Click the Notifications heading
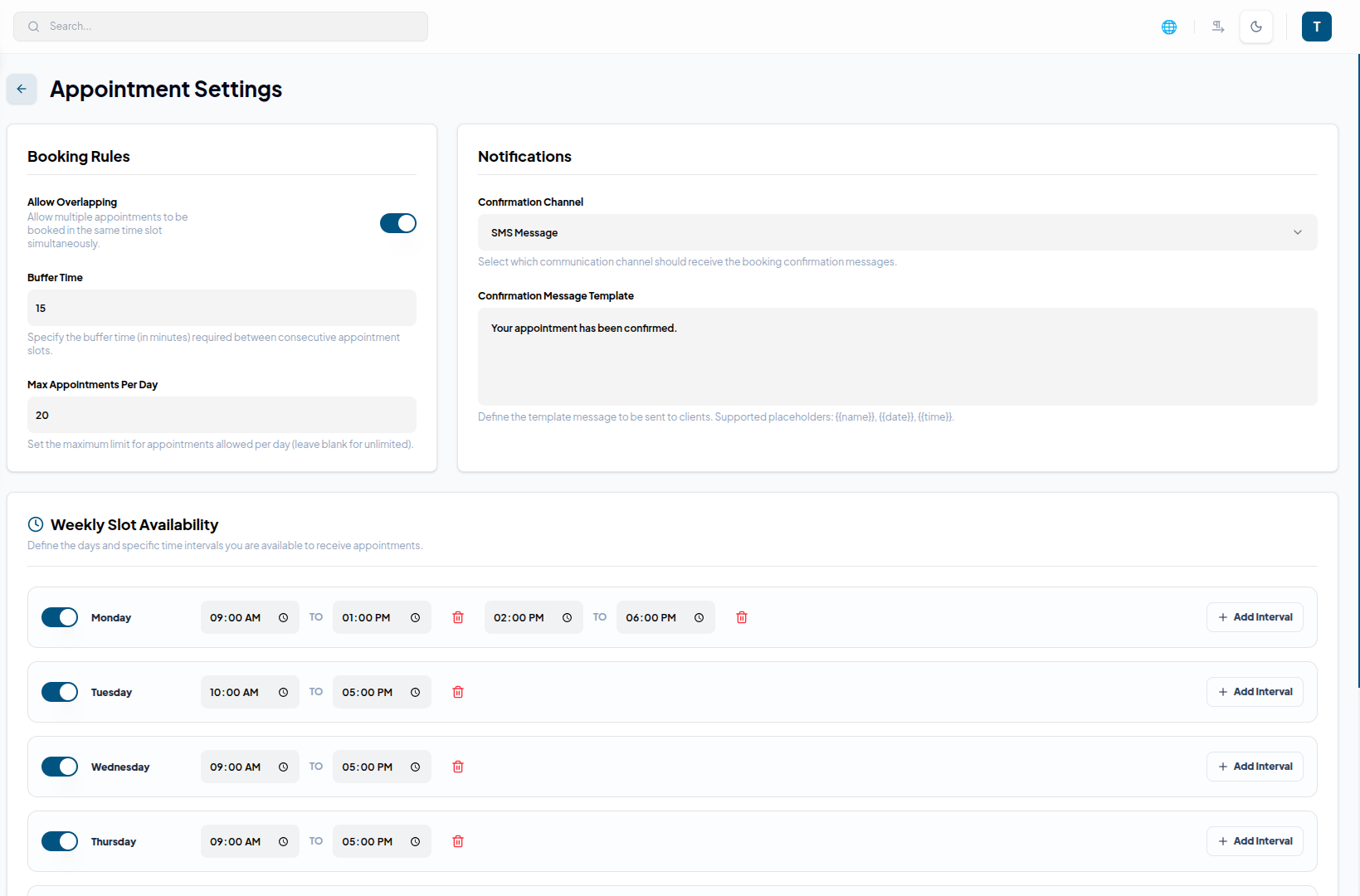 (x=524, y=157)
